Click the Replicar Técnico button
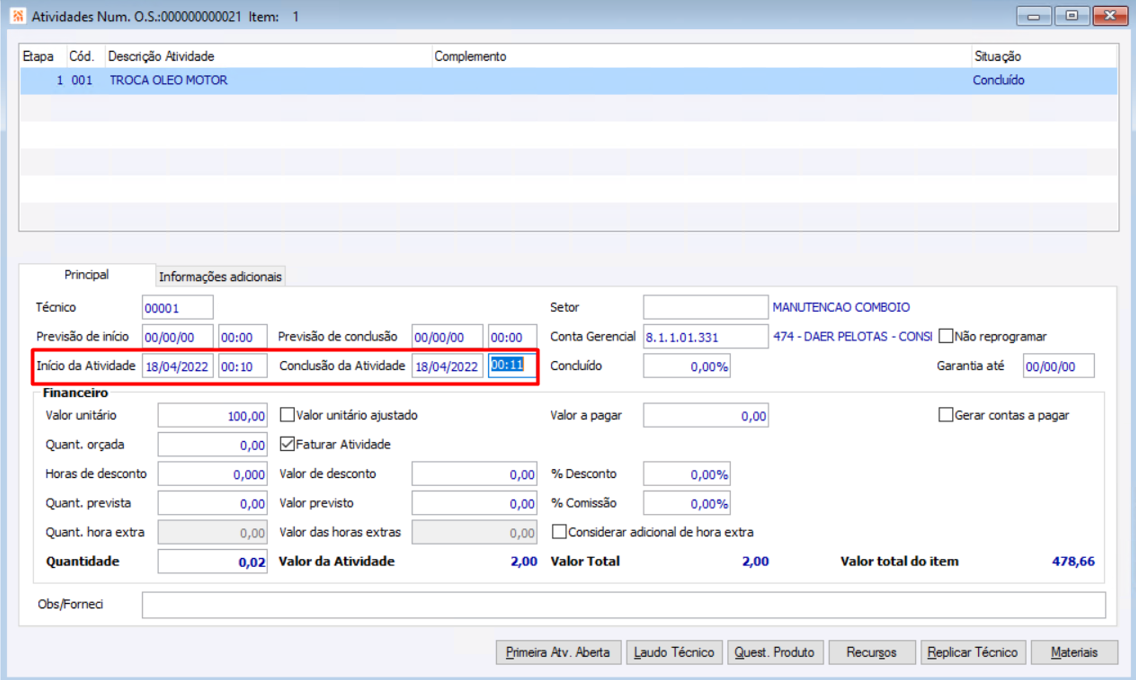Viewport: 1136px width, 680px height. [972, 652]
